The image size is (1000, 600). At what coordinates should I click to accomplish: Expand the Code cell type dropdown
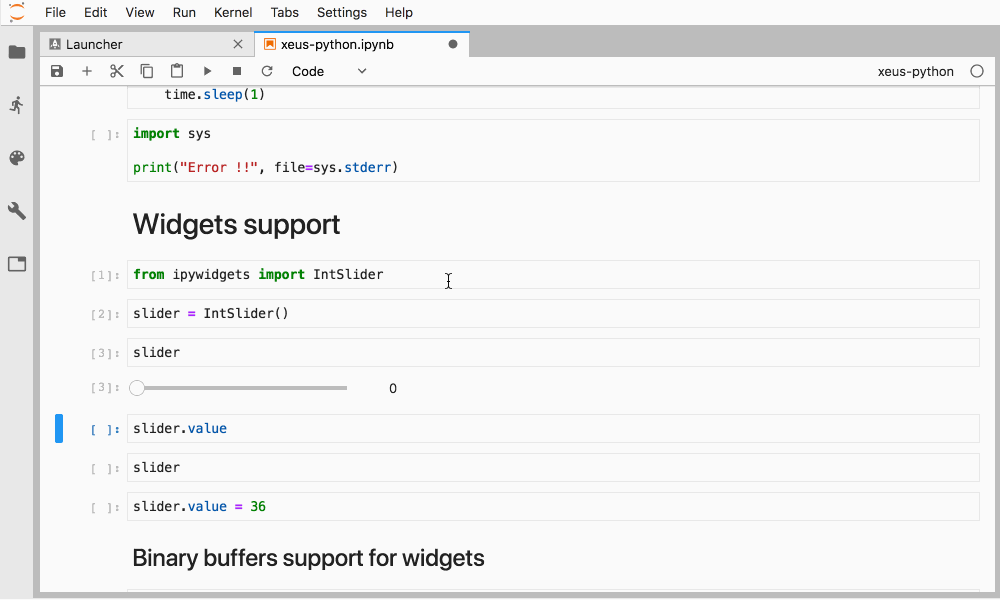329,71
